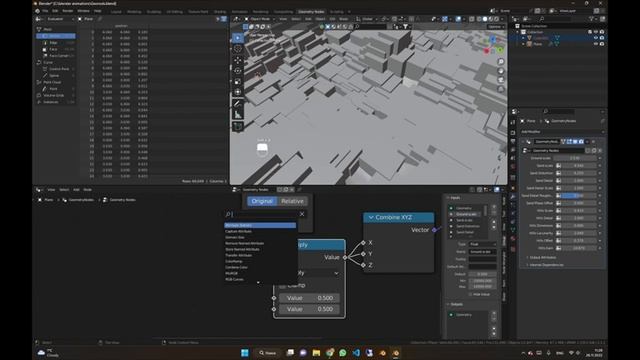Open Visual Studio Code from taskbar
Image resolution: width=640 pixels, height=360 pixels.
[x=356, y=353]
